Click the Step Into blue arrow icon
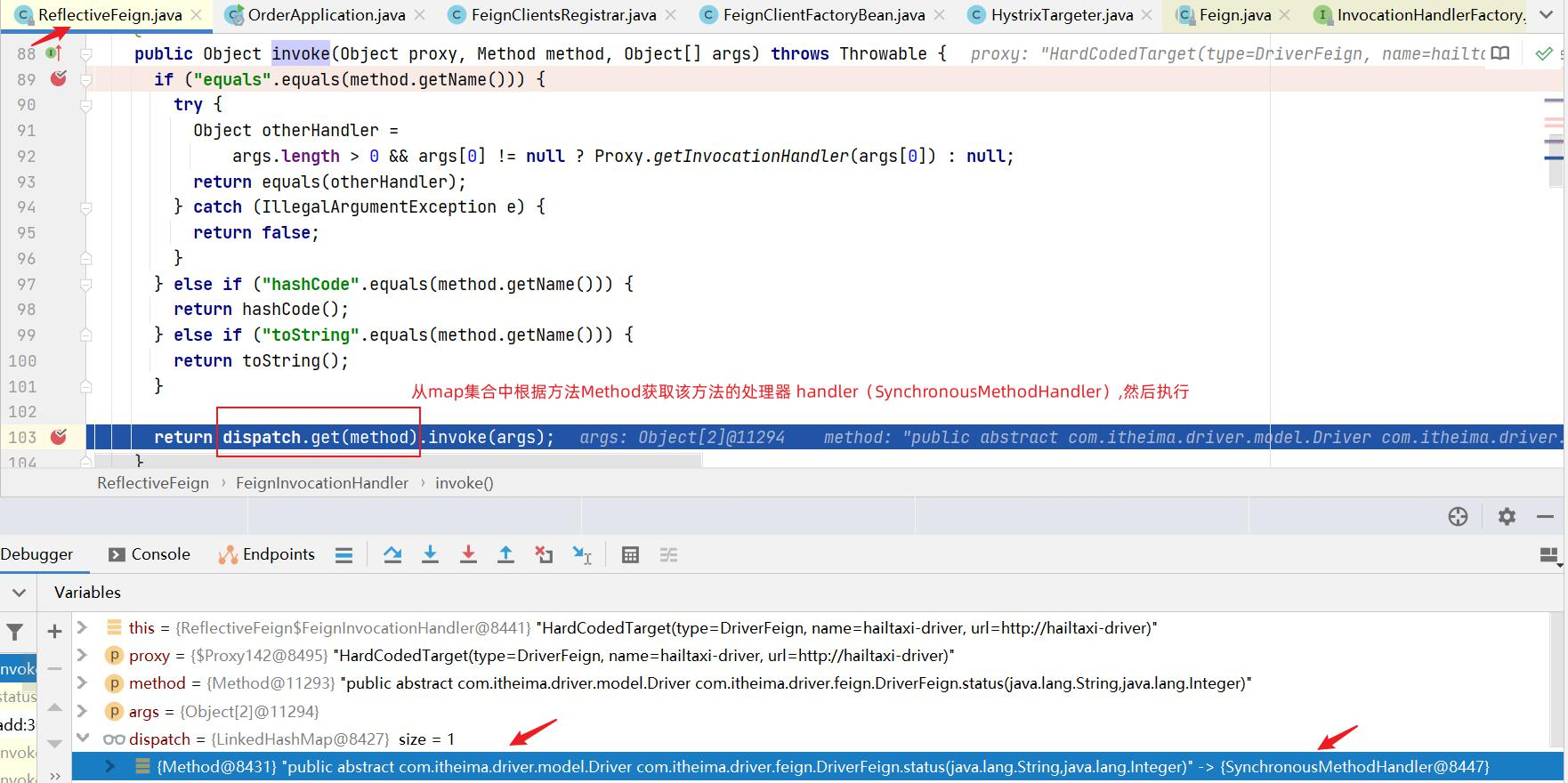 pos(430,555)
